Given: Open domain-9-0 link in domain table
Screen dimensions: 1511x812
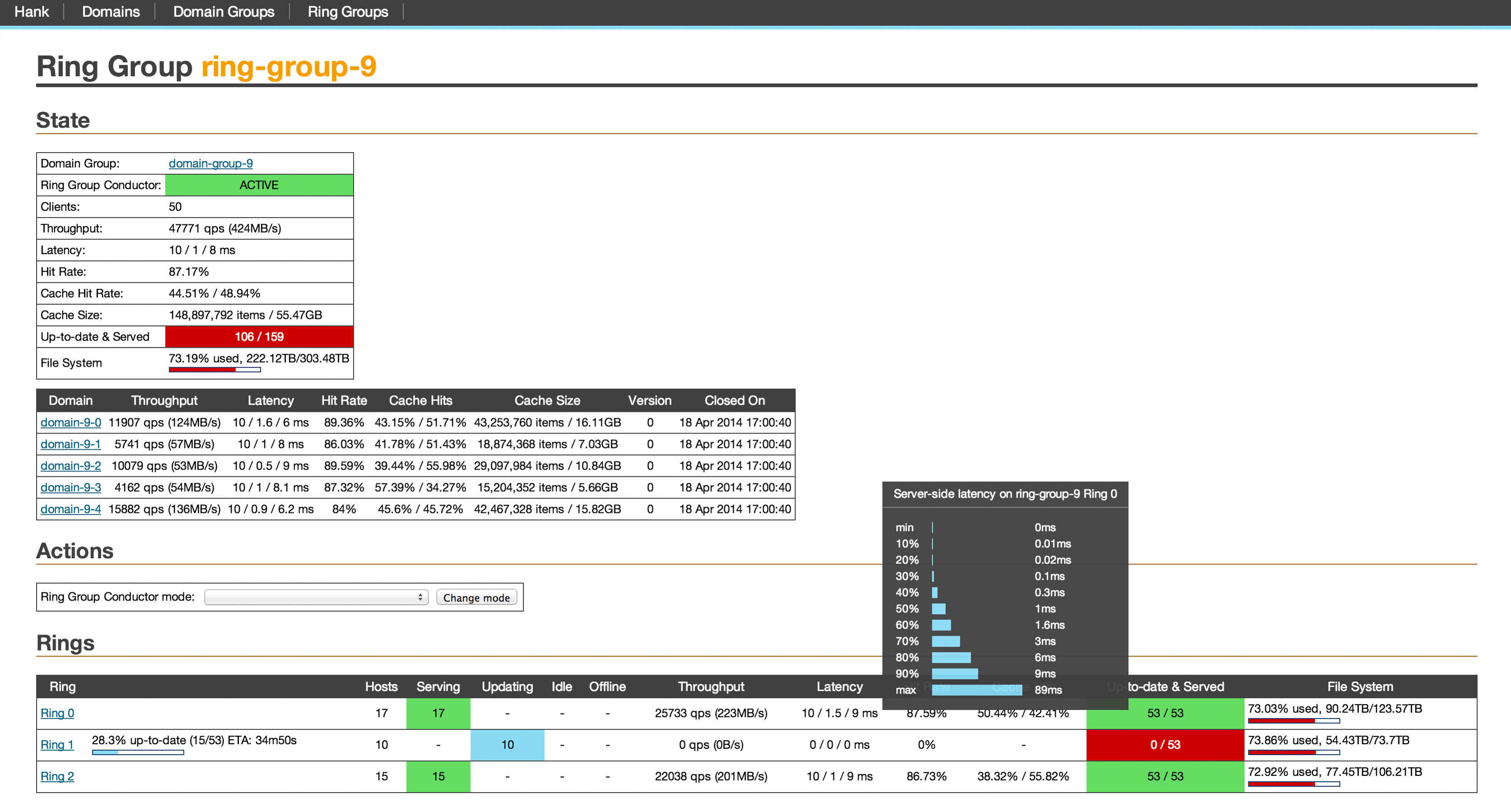Looking at the screenshot, I should coord(70,422).
